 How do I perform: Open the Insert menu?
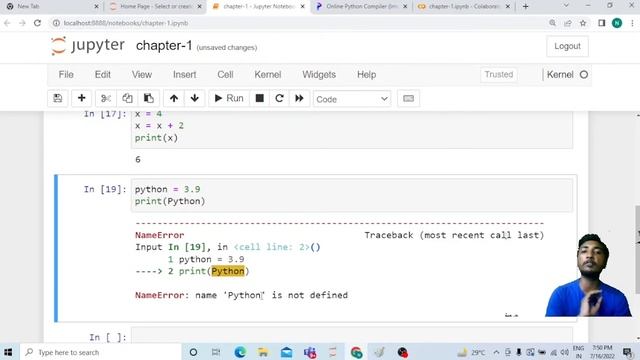[184, 75]
